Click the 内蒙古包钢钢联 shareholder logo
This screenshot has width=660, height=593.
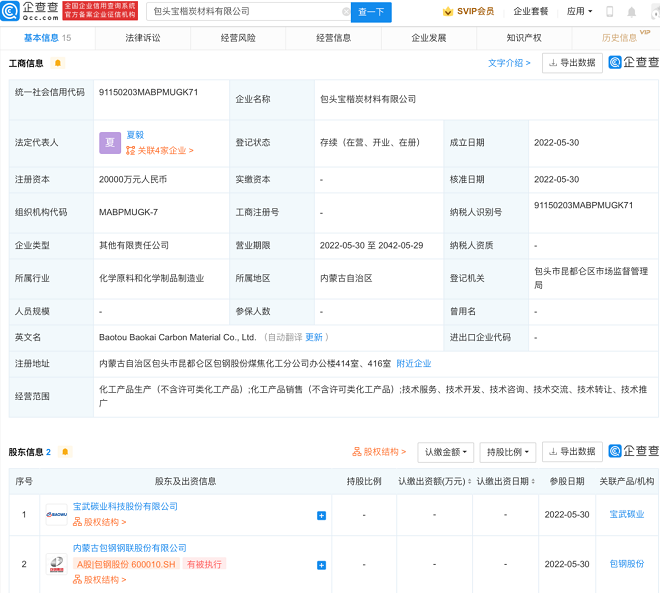tap(56, 564)
